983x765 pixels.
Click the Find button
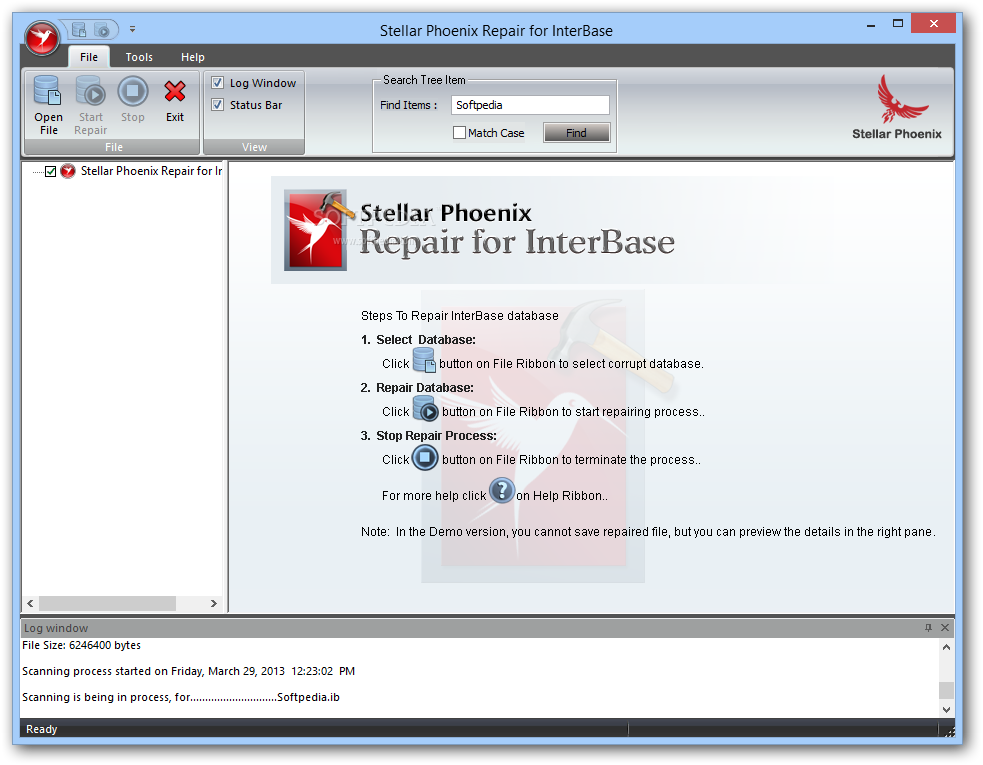tap(576, 133)
